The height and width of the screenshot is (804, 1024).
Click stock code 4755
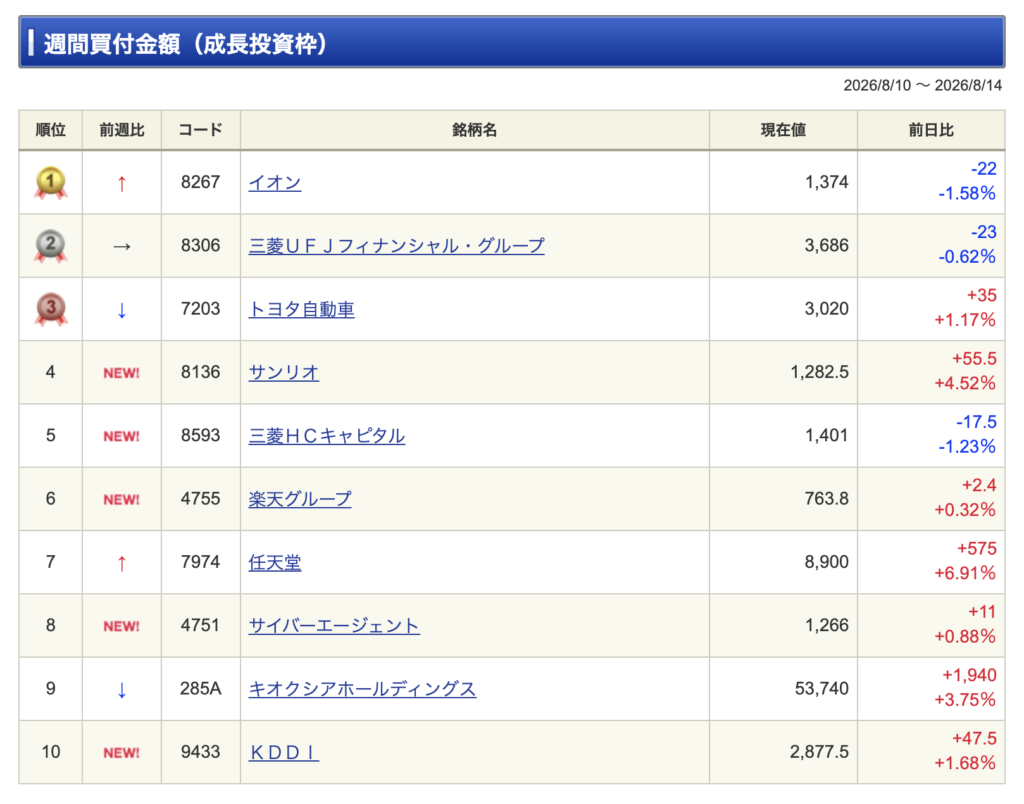coord(200,499)
